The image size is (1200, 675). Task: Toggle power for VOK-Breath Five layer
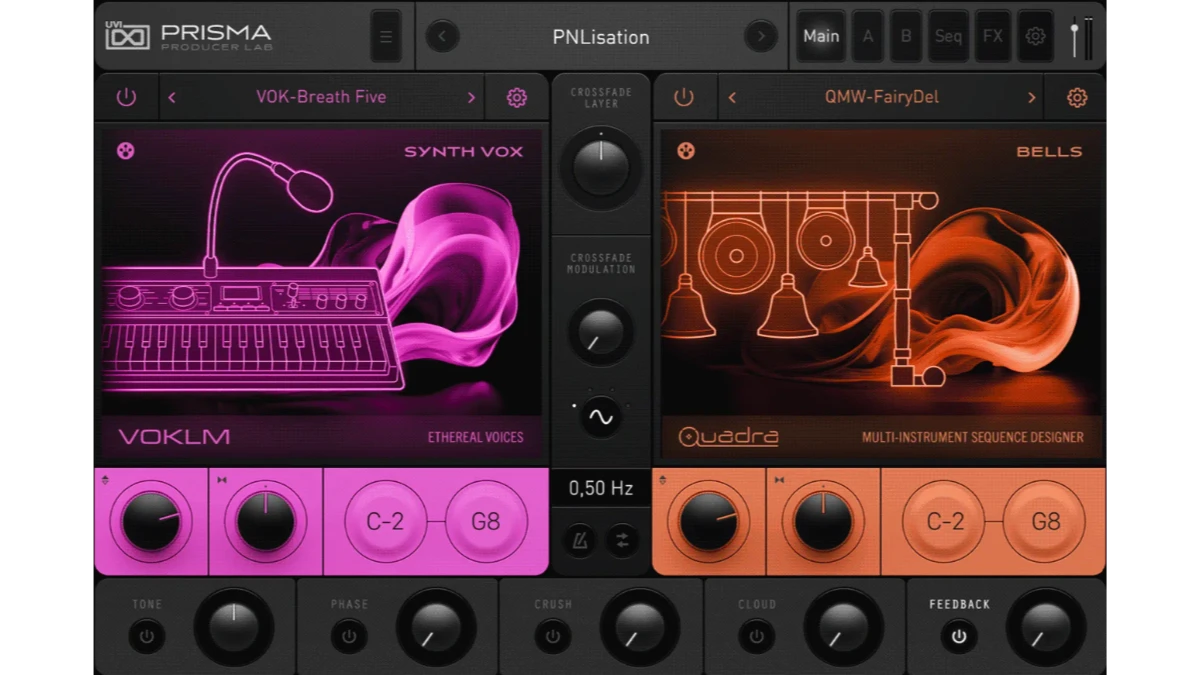click(126, 98)
